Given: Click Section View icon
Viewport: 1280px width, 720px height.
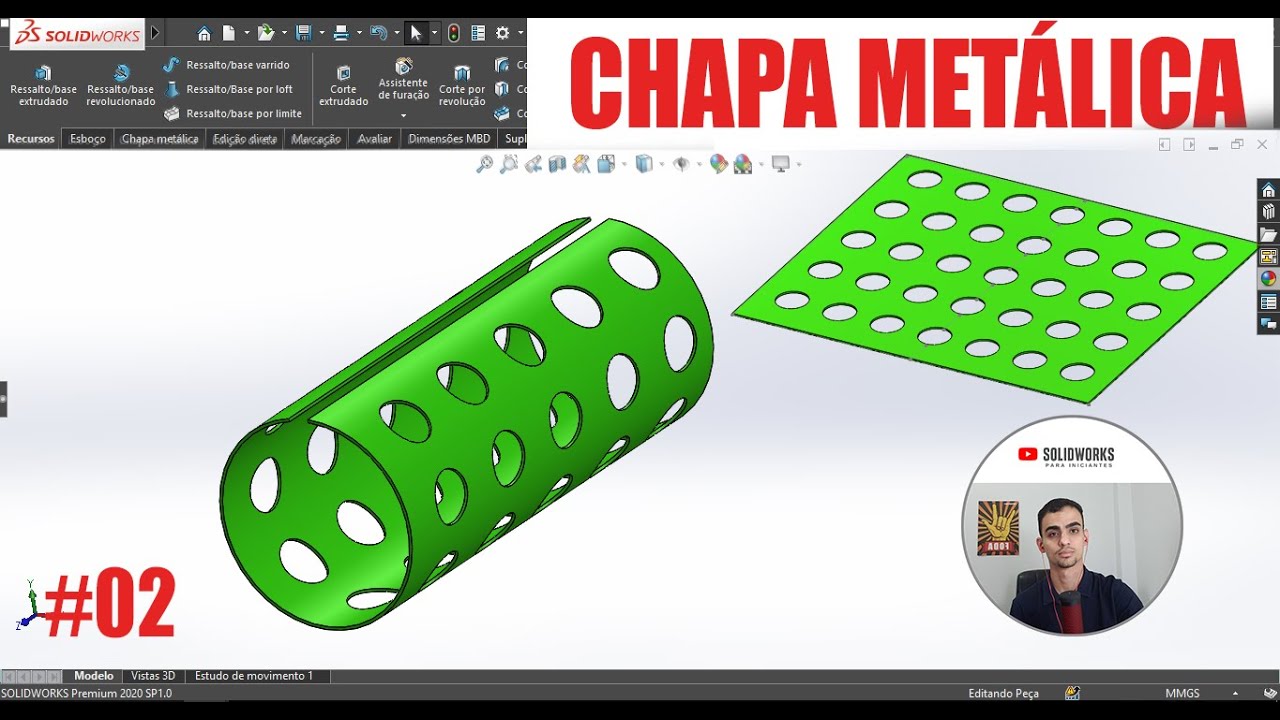Looking at the screenshot, I should pyautogui.click(x=557, y=164).
